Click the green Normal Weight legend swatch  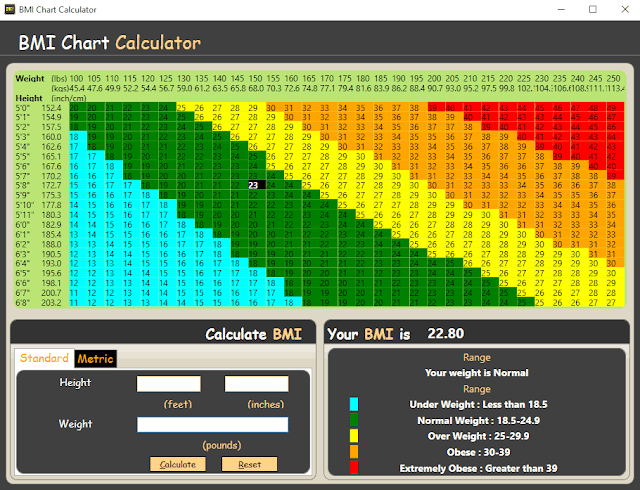[x=354, y=420]
